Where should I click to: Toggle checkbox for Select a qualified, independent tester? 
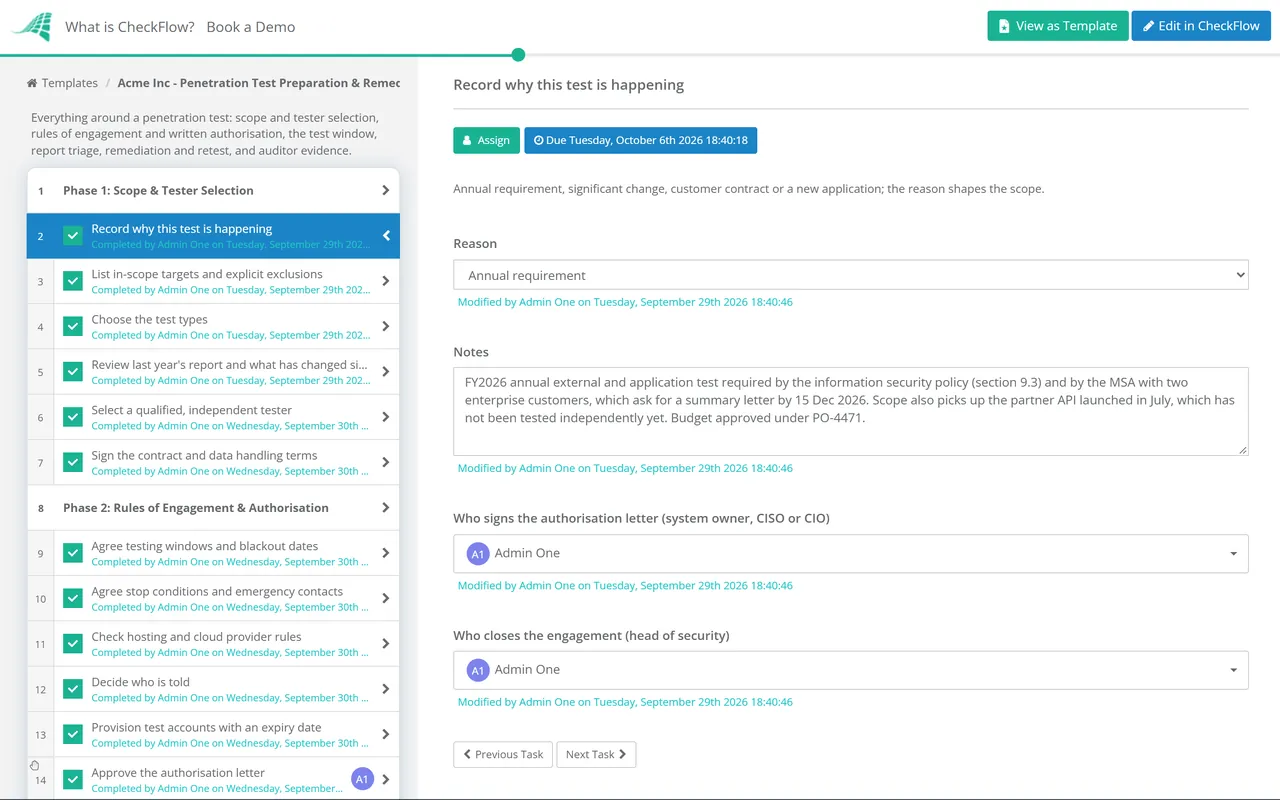(x=73, y=417)
